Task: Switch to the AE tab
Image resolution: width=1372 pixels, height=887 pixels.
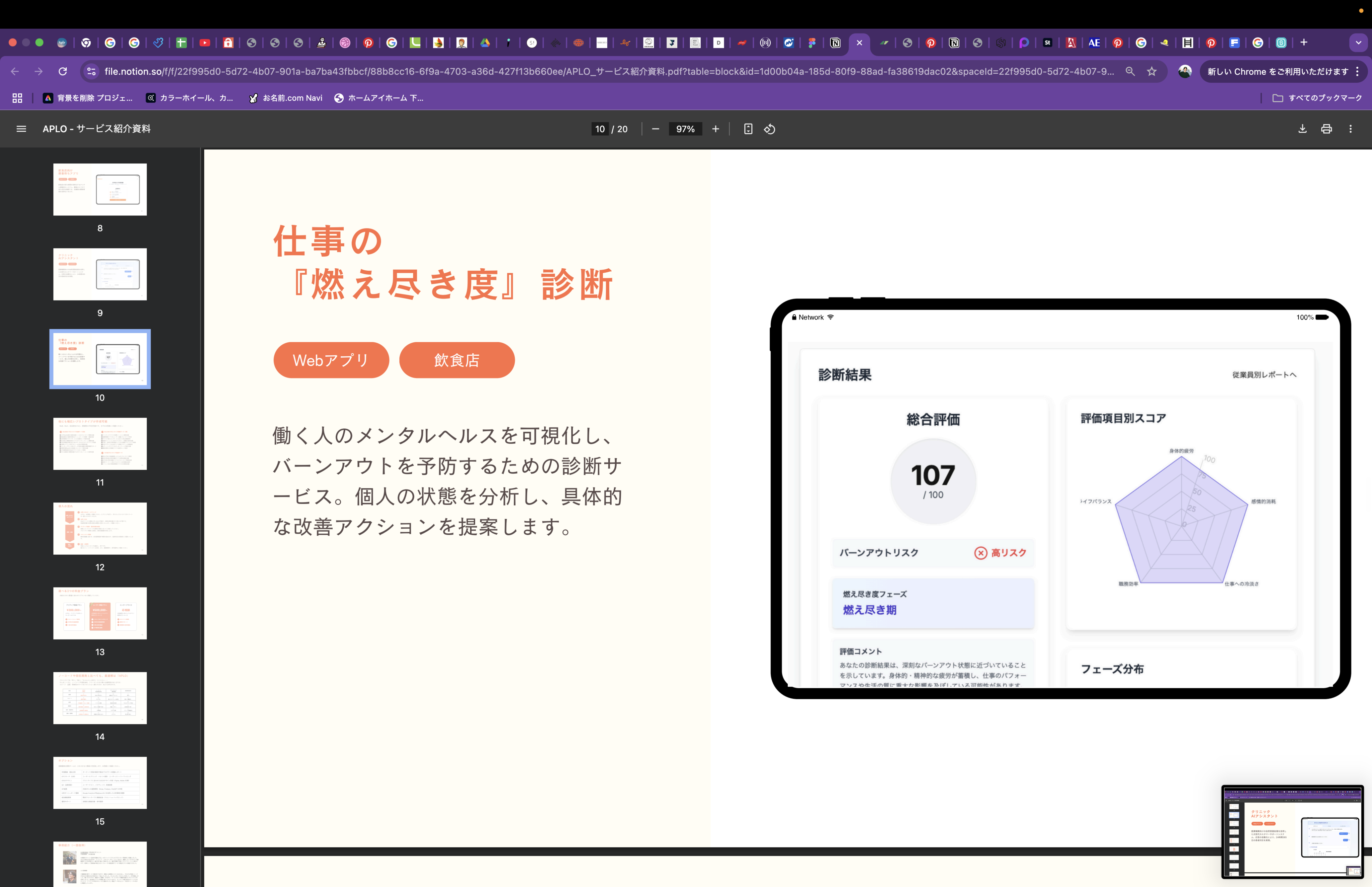Action: click(1094, 43)
